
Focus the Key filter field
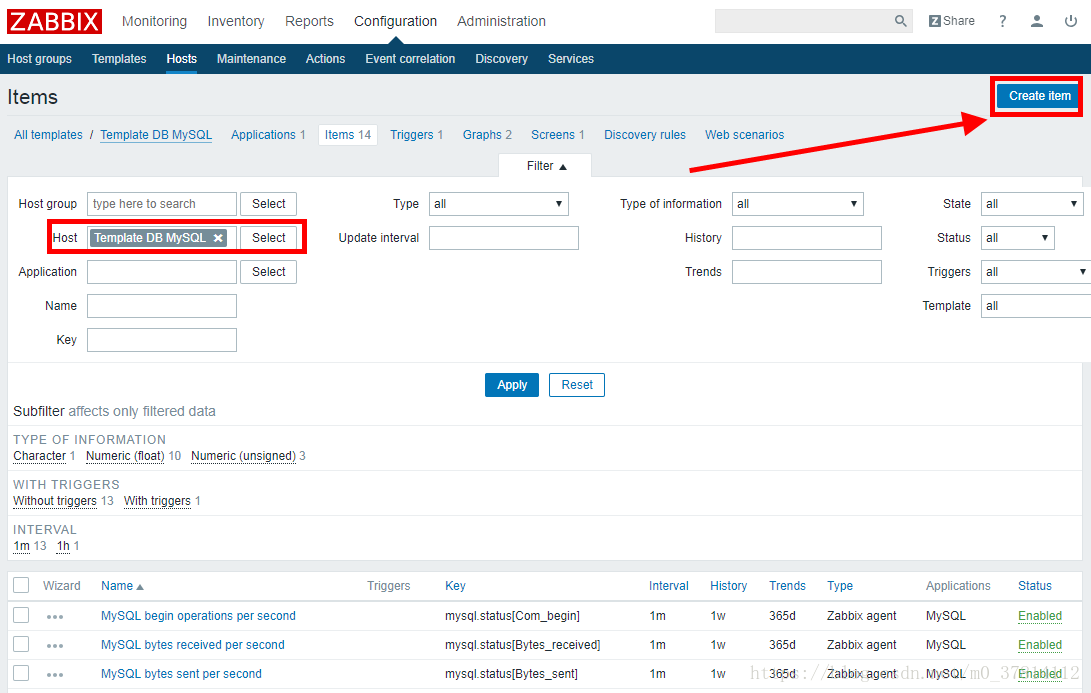coord(161,340)
